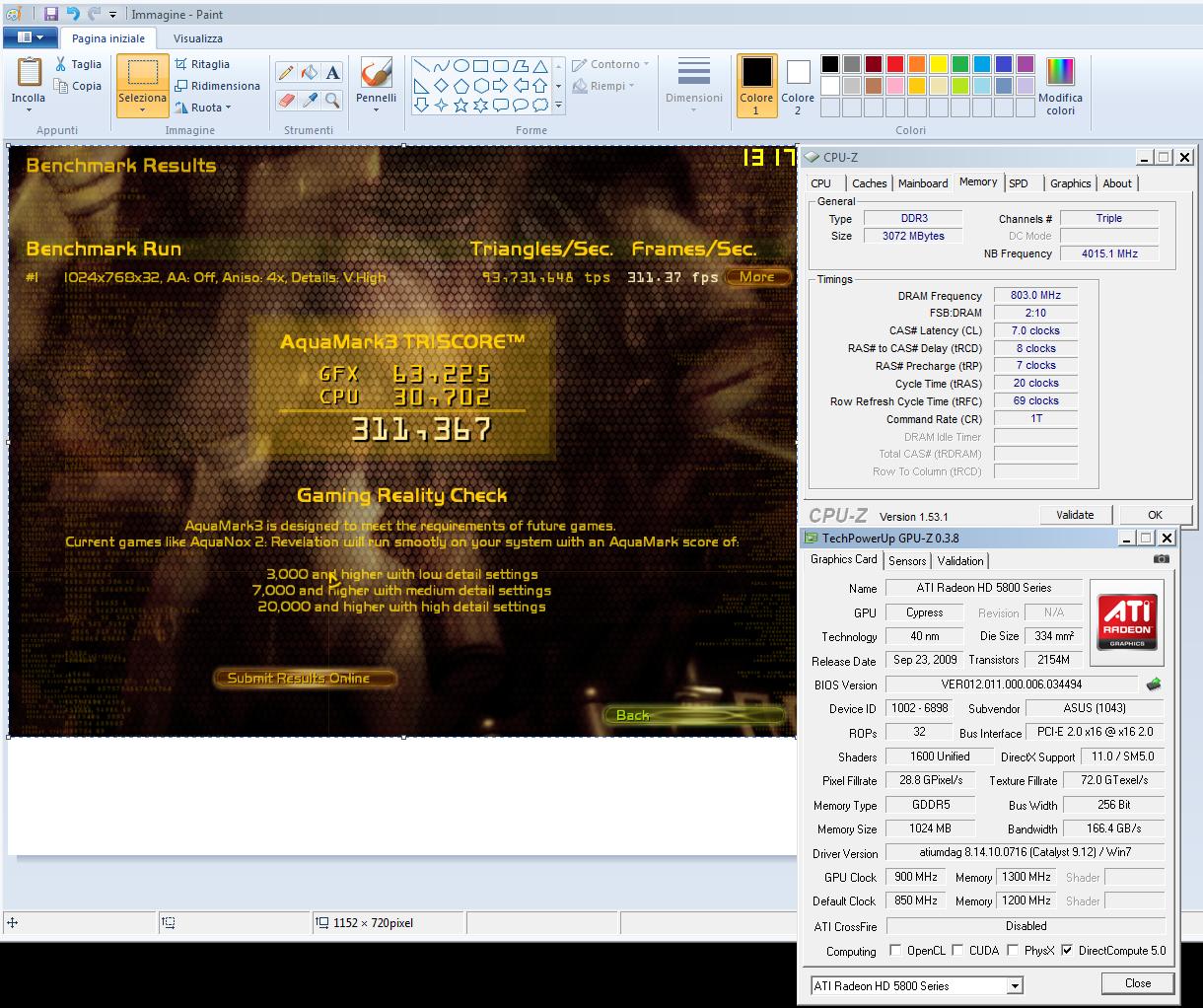Choose the straight line shape
The image size is (1203, 1008).
coord(421,66)
